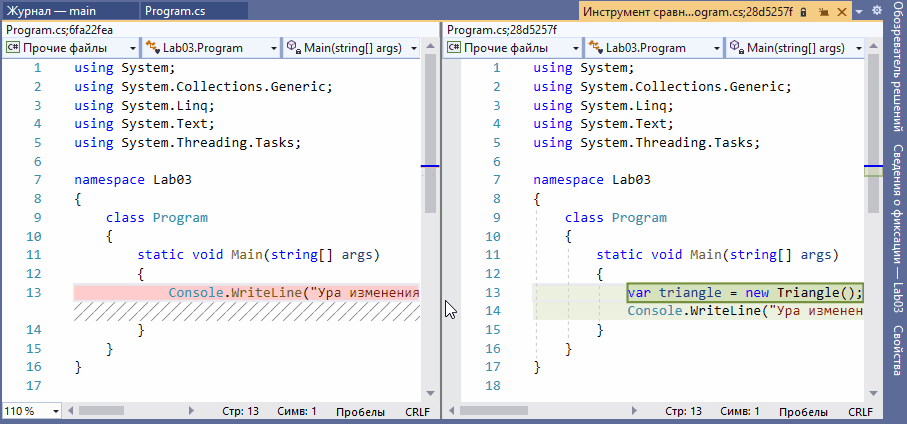Screen dimensions: 907x424
Task: Click left pane horizontal scroll right arrow
Action: pos(191,411)
